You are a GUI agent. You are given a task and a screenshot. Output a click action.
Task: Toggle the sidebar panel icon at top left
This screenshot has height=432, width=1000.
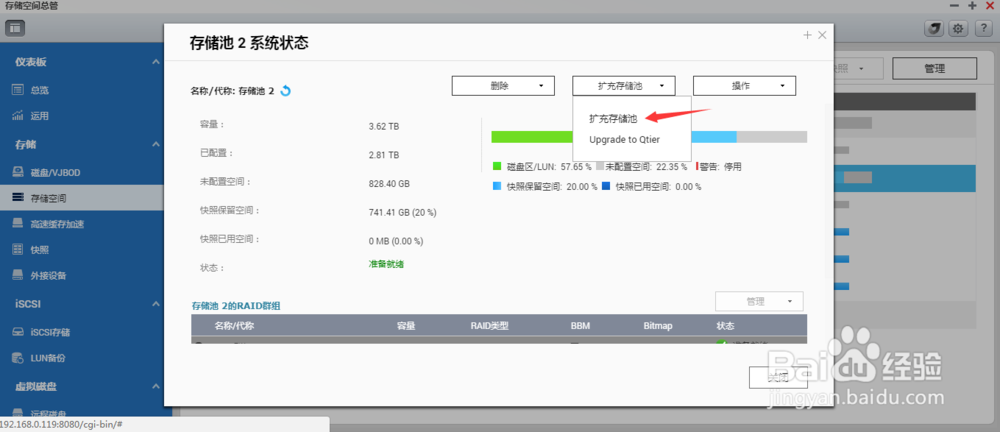tap(15, 28)
